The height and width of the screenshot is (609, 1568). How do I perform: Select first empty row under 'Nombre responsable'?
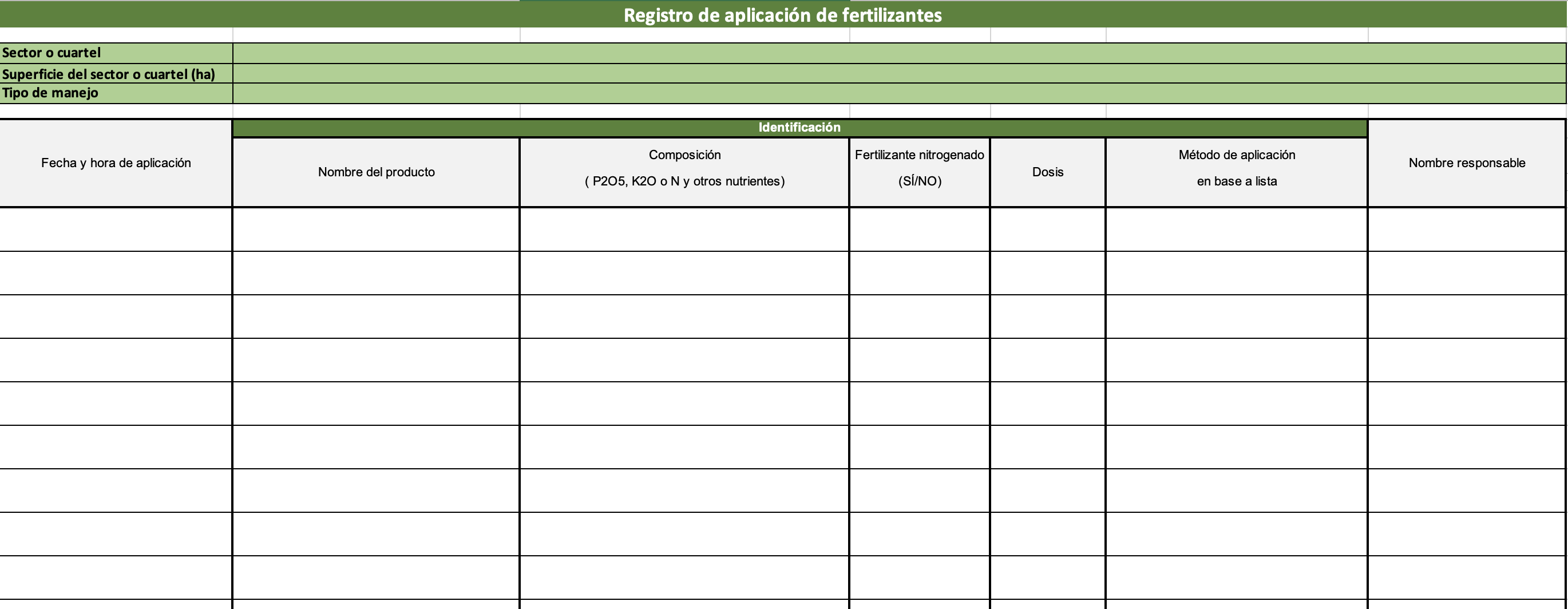point(1467,230)
